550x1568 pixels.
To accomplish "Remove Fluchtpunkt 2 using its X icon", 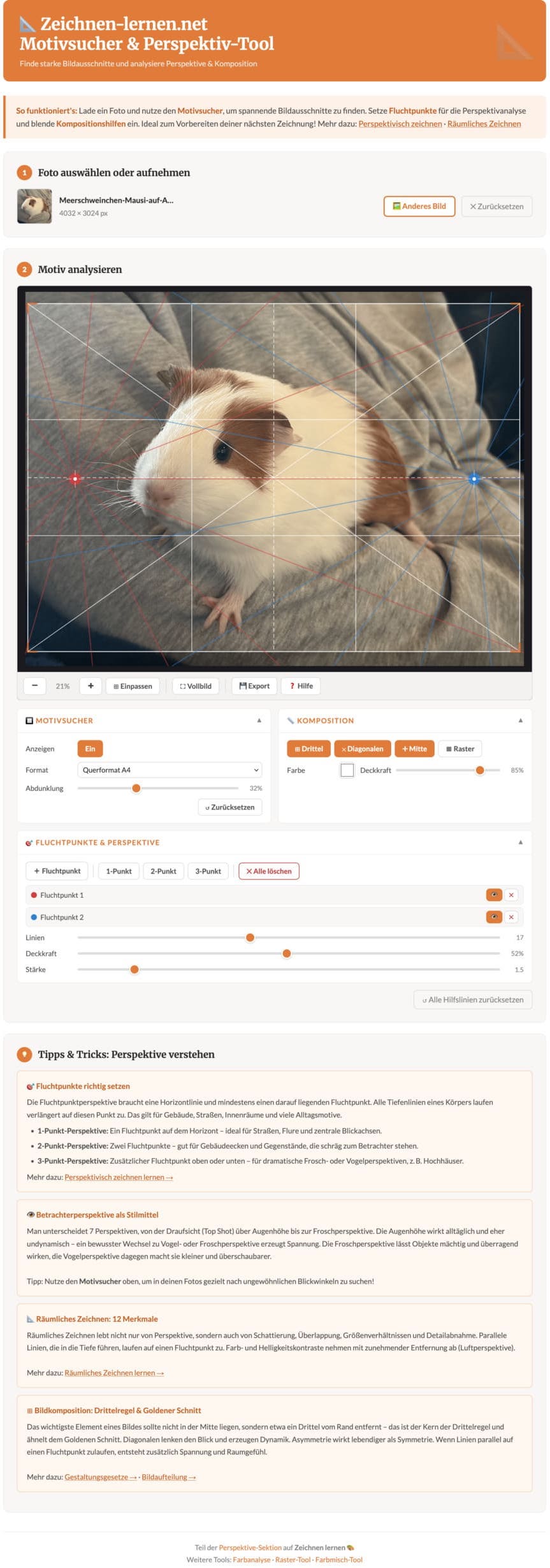I will [510, 917].
